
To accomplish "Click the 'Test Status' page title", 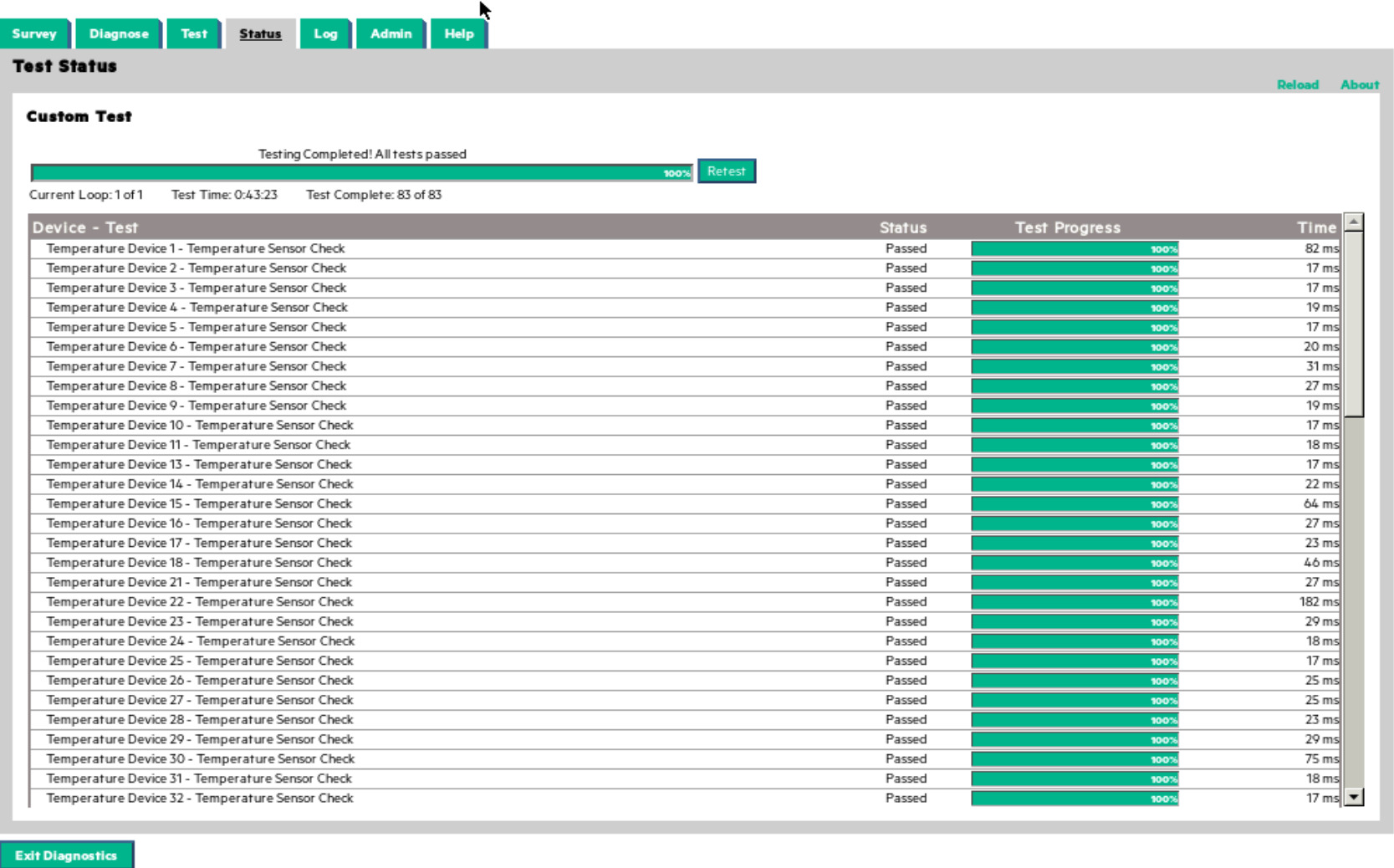I will coord(65,66).
